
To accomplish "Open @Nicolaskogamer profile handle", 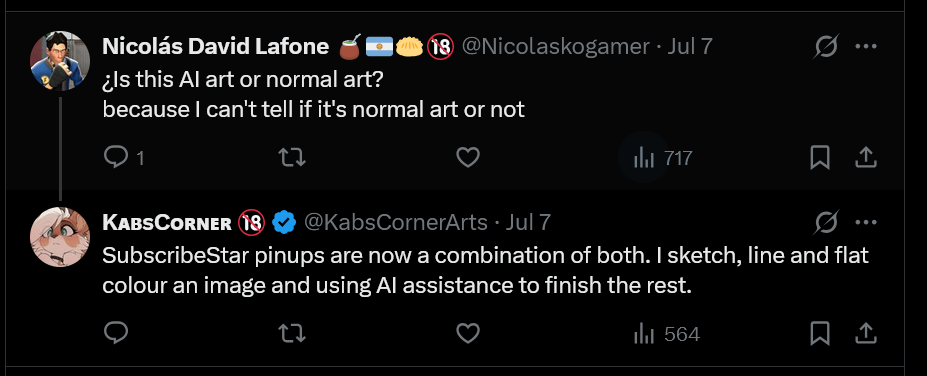I will [555, 46].
